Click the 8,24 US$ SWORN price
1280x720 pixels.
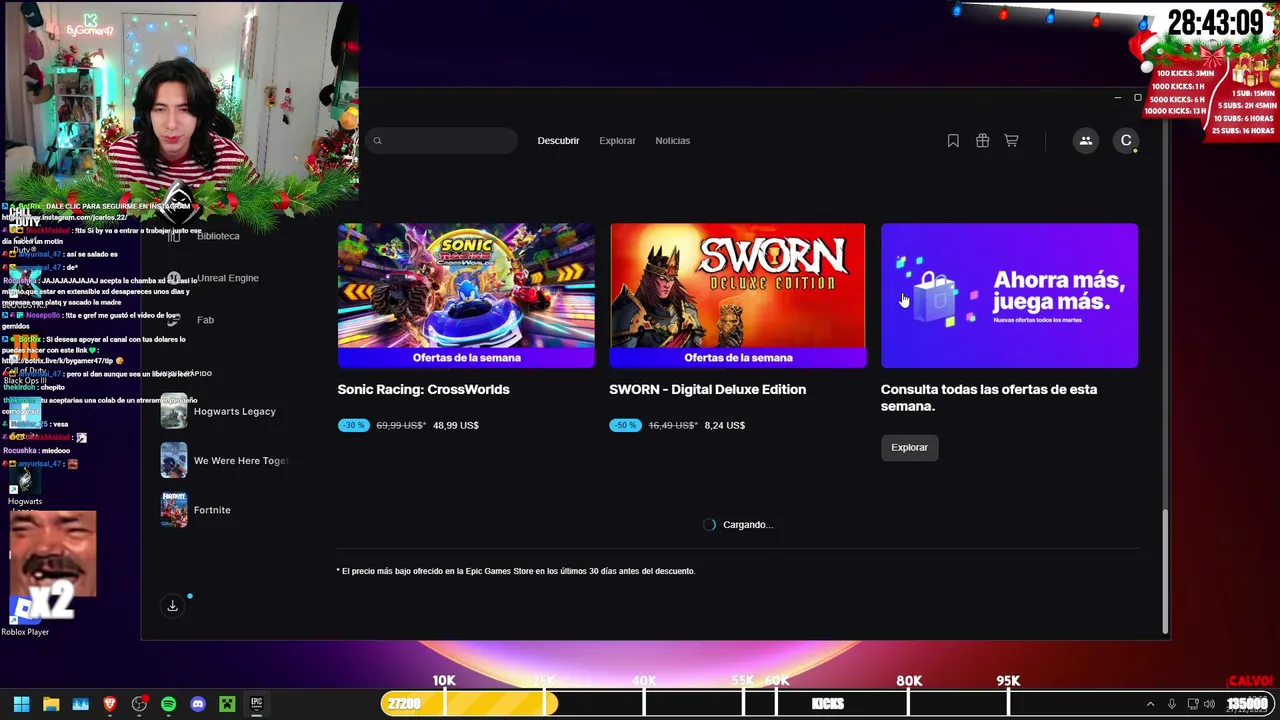pos(724,425)
